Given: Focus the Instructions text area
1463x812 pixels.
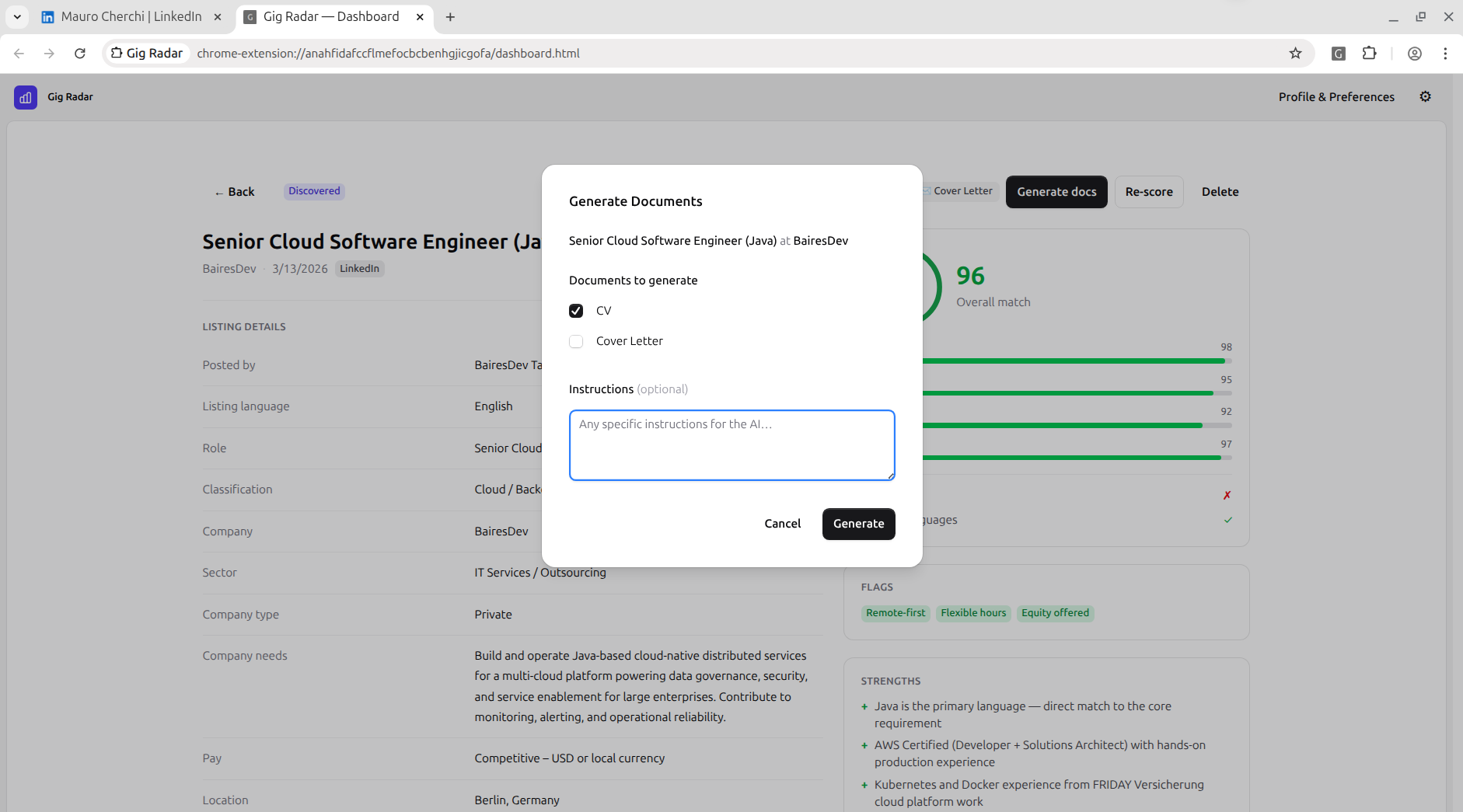Looking at the screenshot, I should tap(731, 445).
